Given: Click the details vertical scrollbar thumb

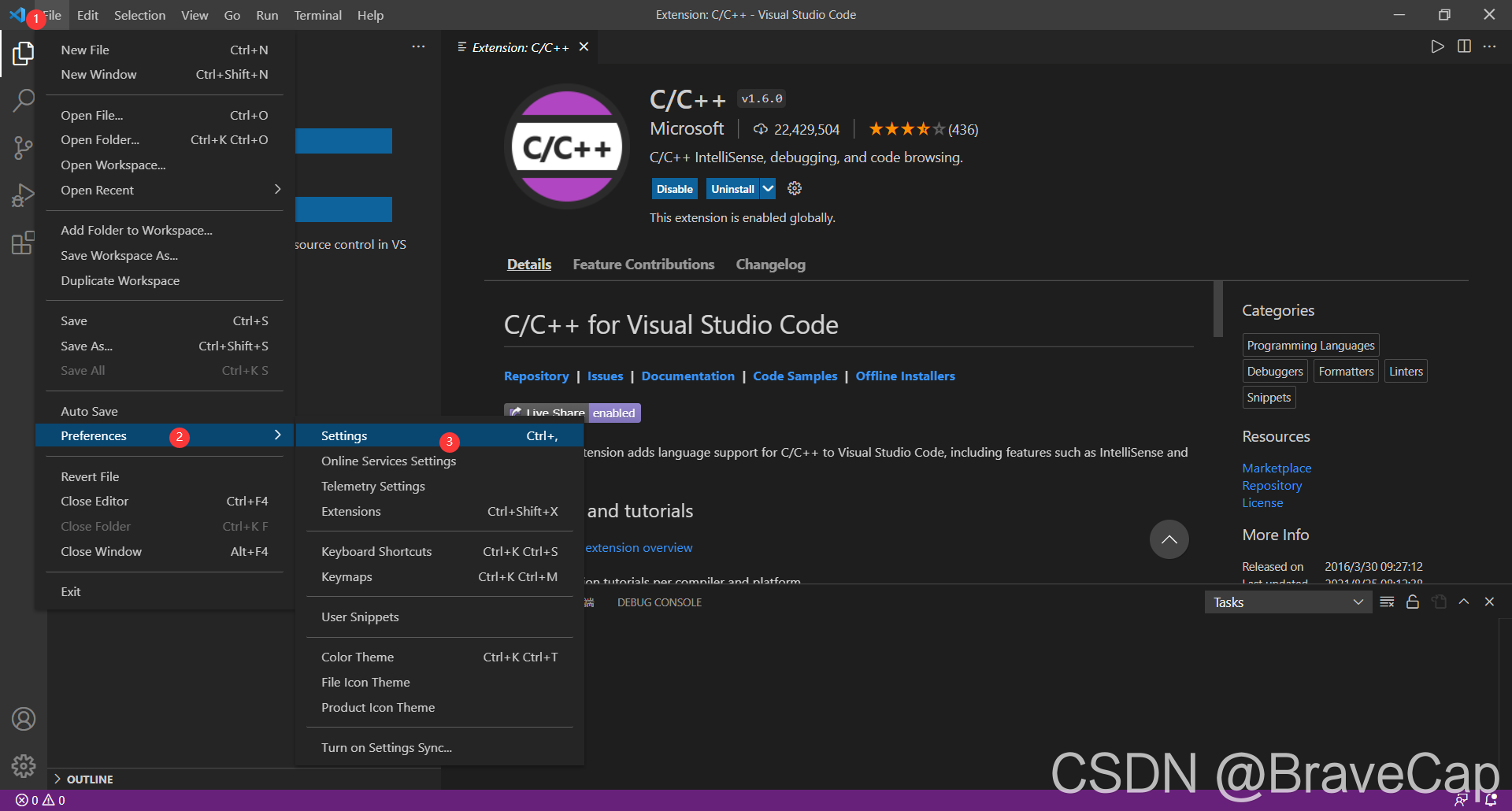Looking at the screenshot, I should tap(1217, 309).
